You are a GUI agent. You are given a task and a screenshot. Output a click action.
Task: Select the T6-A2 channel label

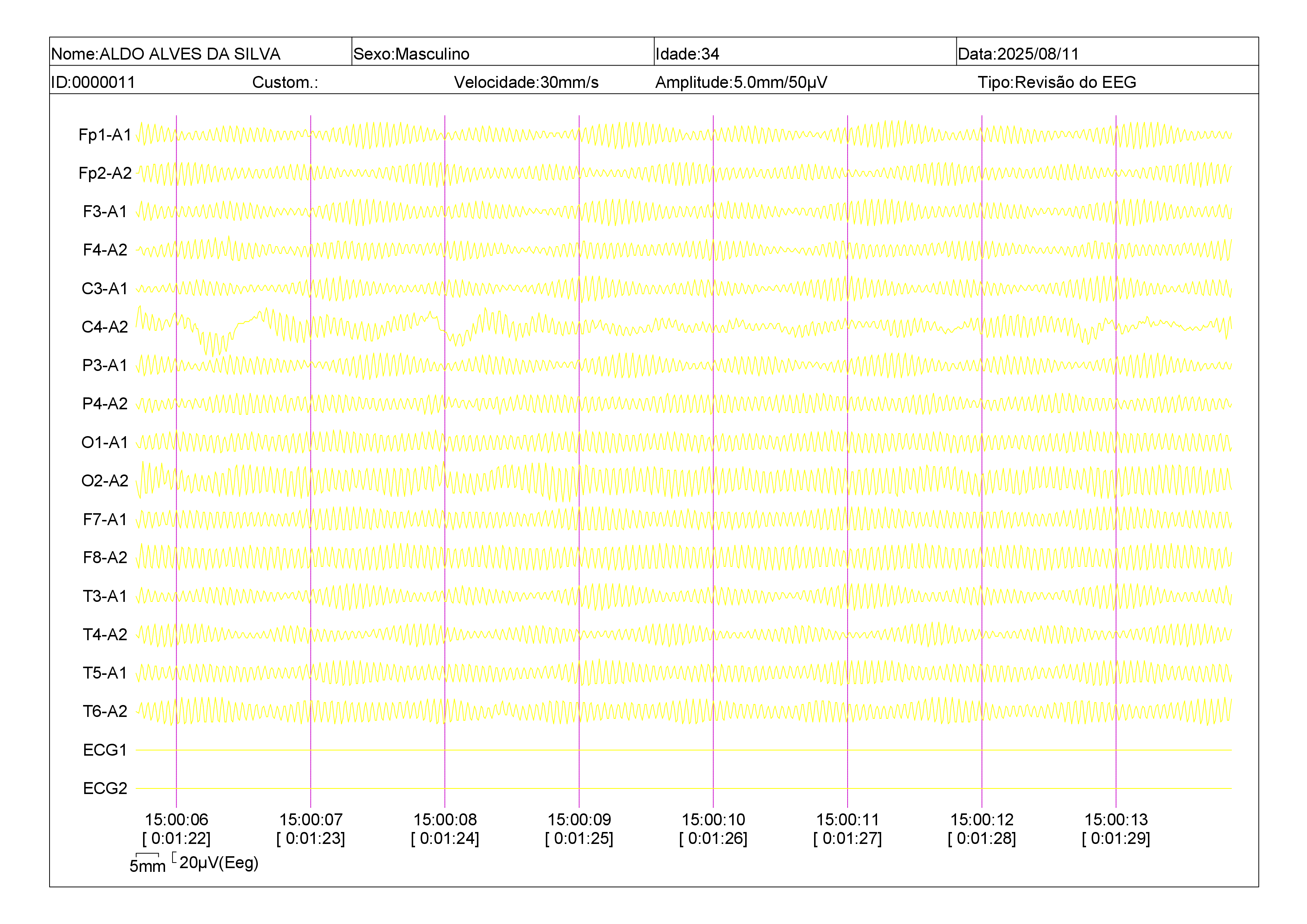tap(105, 711)
